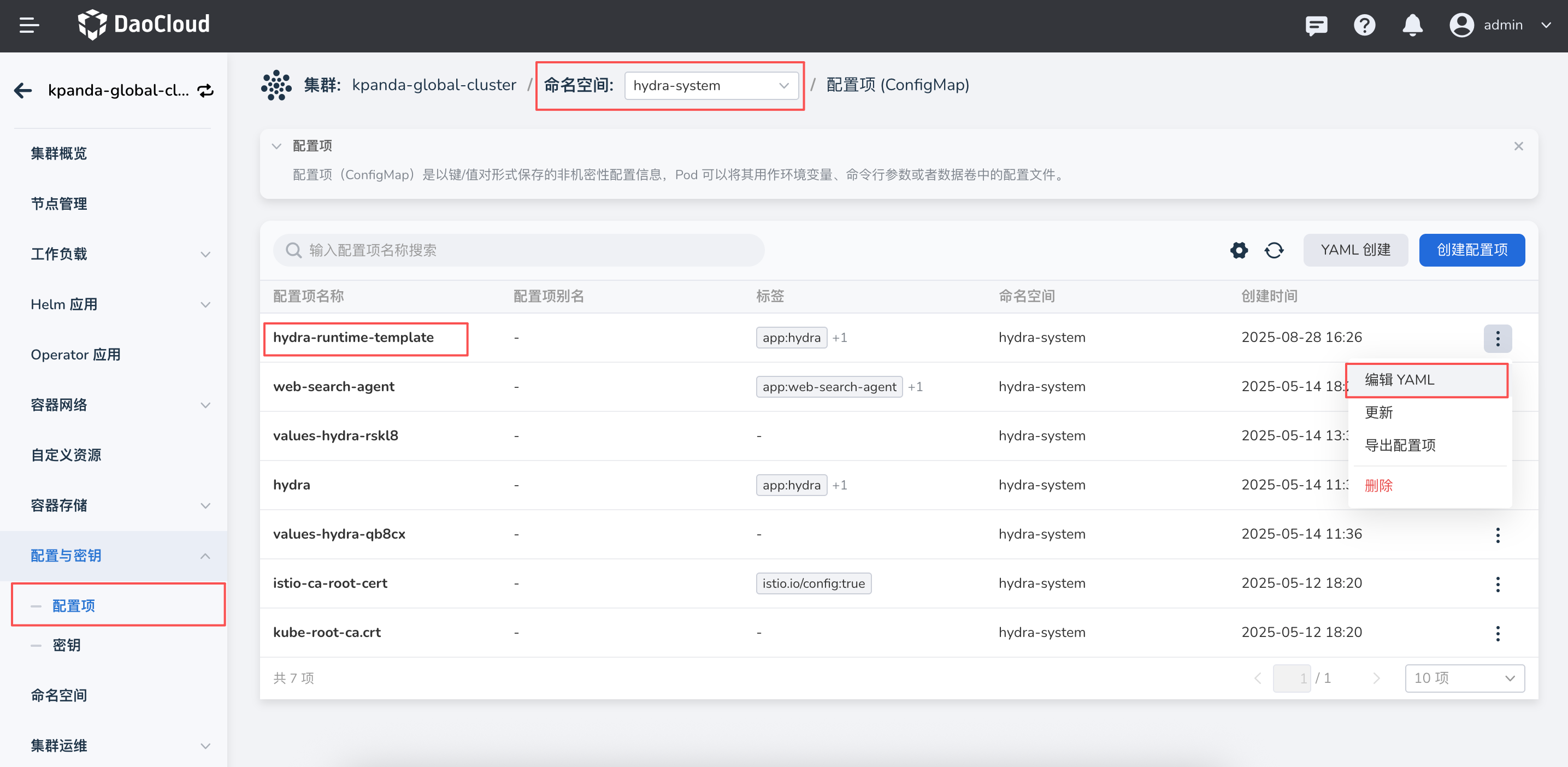Image resolution: width=1568 pixels, height=767 pixels.
Task: Open actions menu for istio-ca-root-cert row
Action: tap(1498, 584)
